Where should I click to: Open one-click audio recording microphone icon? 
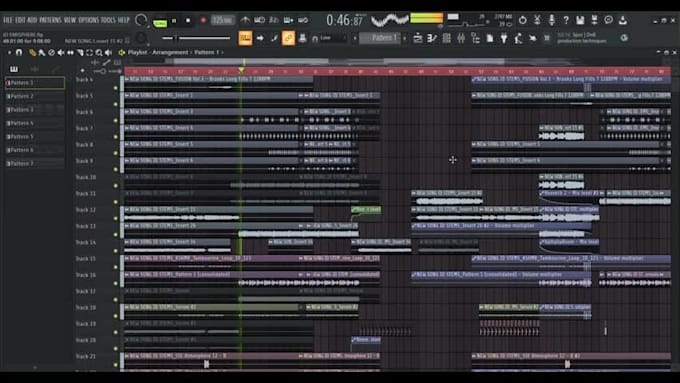[x=551, y=20]
